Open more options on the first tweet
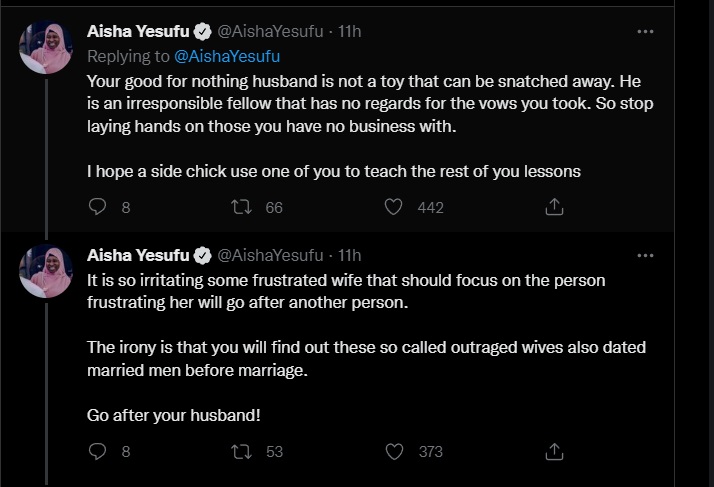This screenshot has width=714, height=487. pyautogui.click(x=645, y=31)
